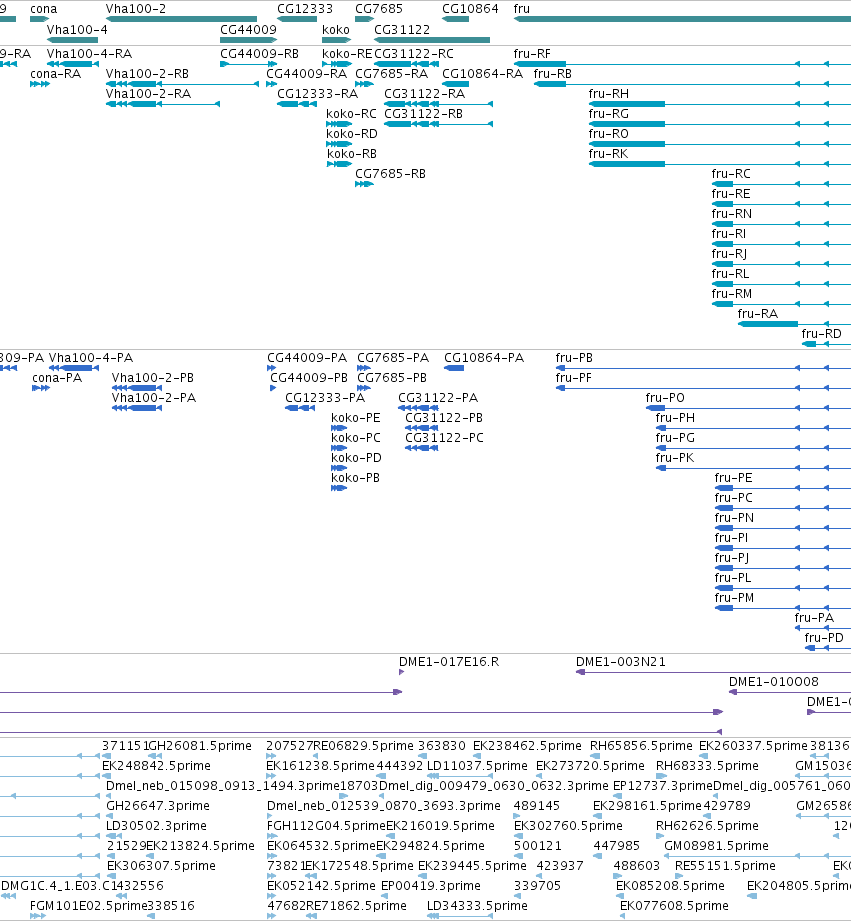Select EST EK248842.5prime label
This screenshot has height=921, width=851.
[x=156, y=765]
